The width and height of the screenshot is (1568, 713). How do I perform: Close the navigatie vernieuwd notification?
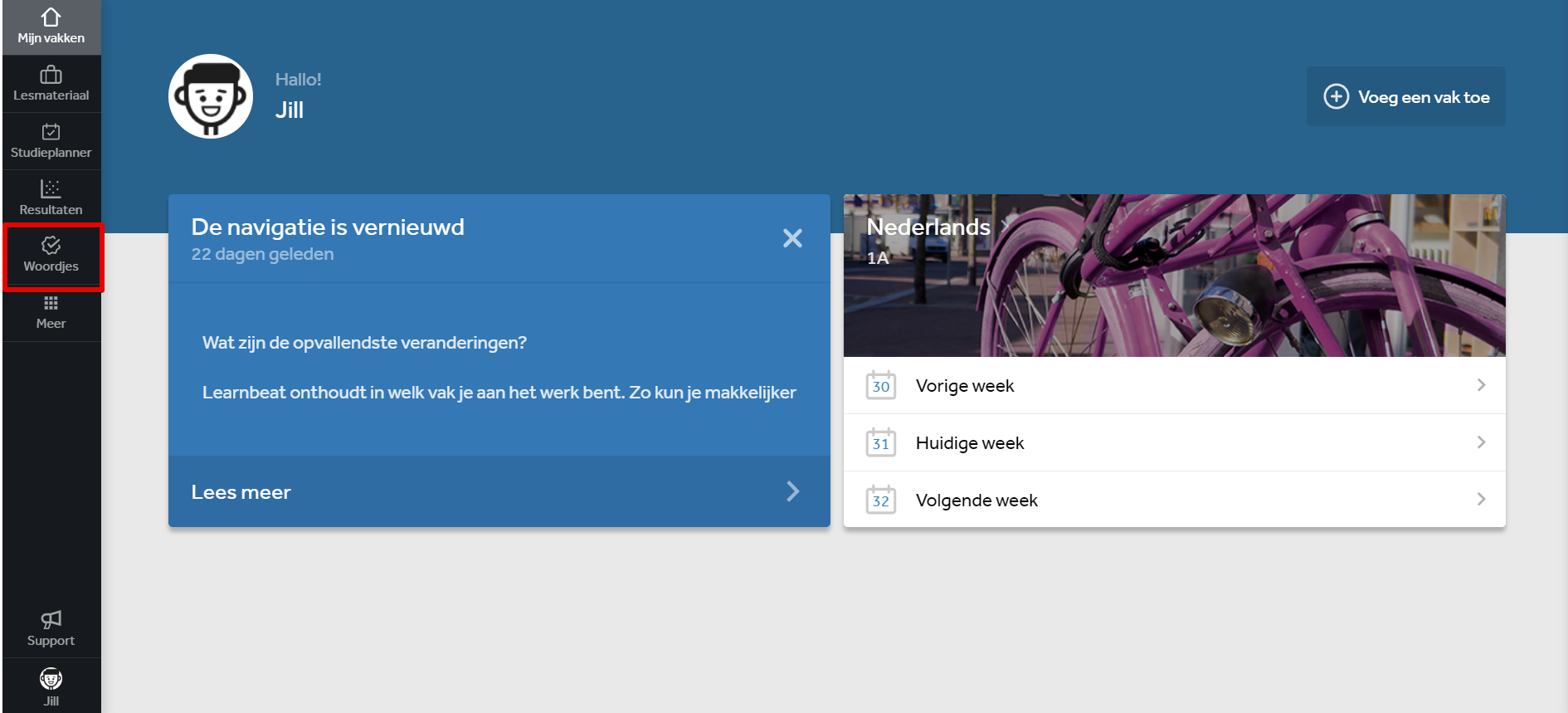(x=792, y=238)
